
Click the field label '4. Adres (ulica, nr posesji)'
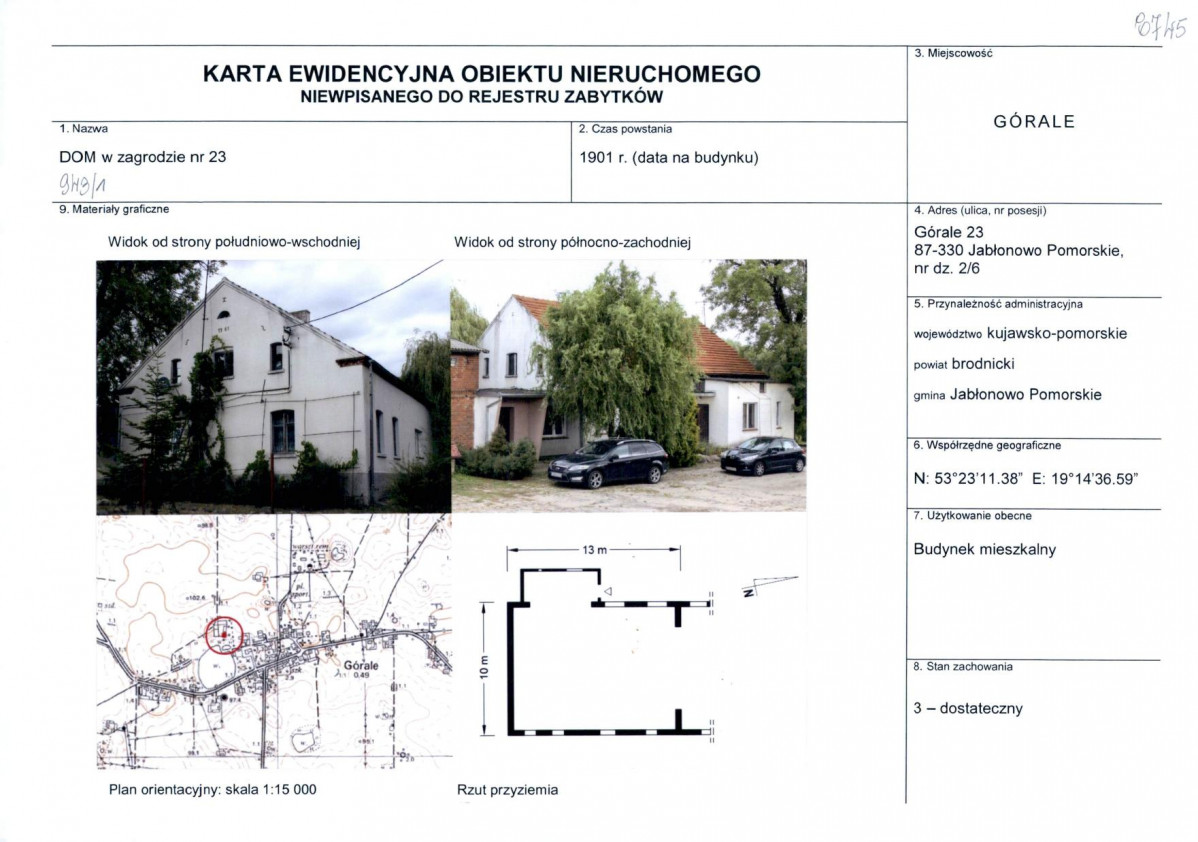(979, 210)
